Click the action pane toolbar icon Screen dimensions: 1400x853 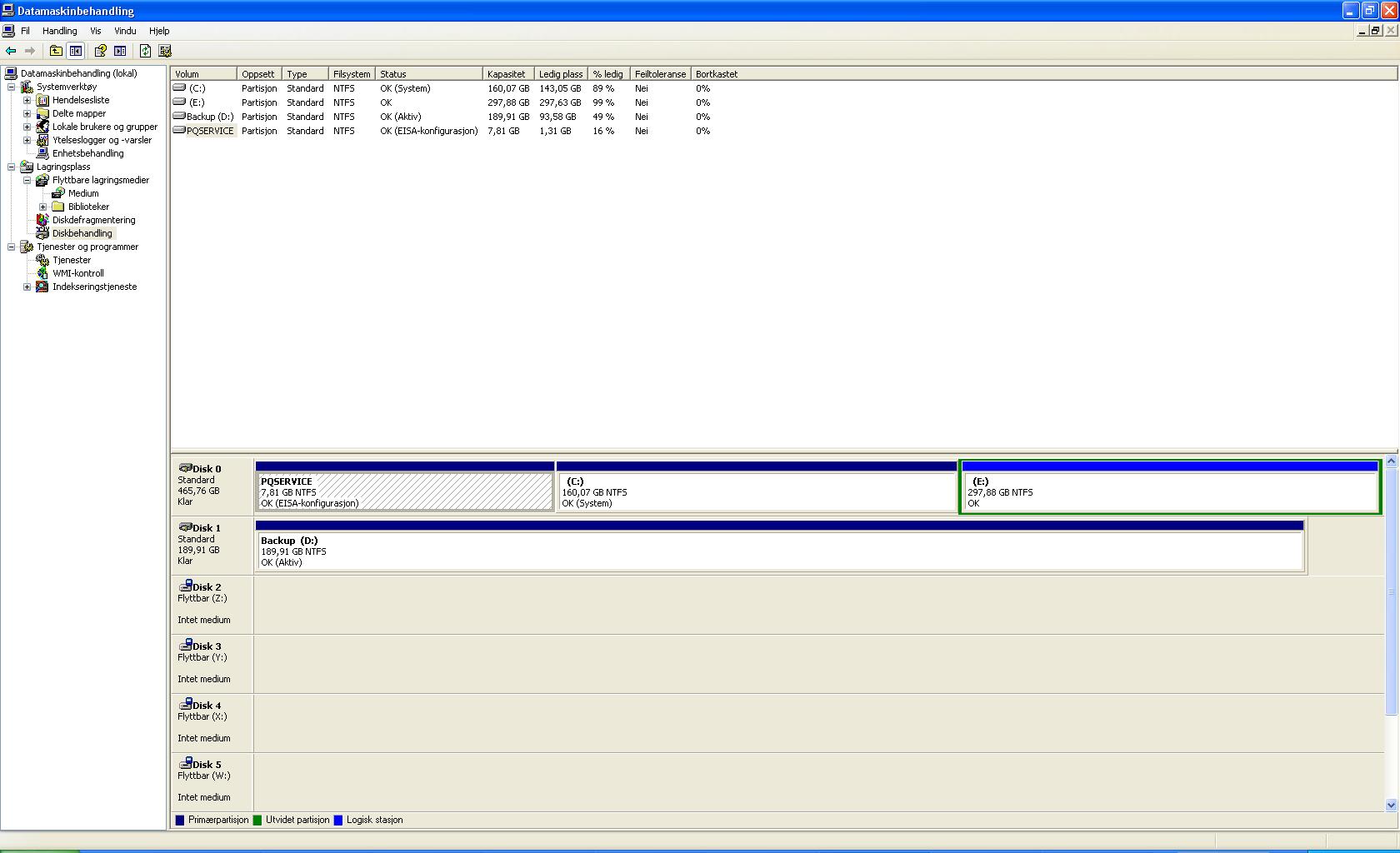[x=120, y=51]
